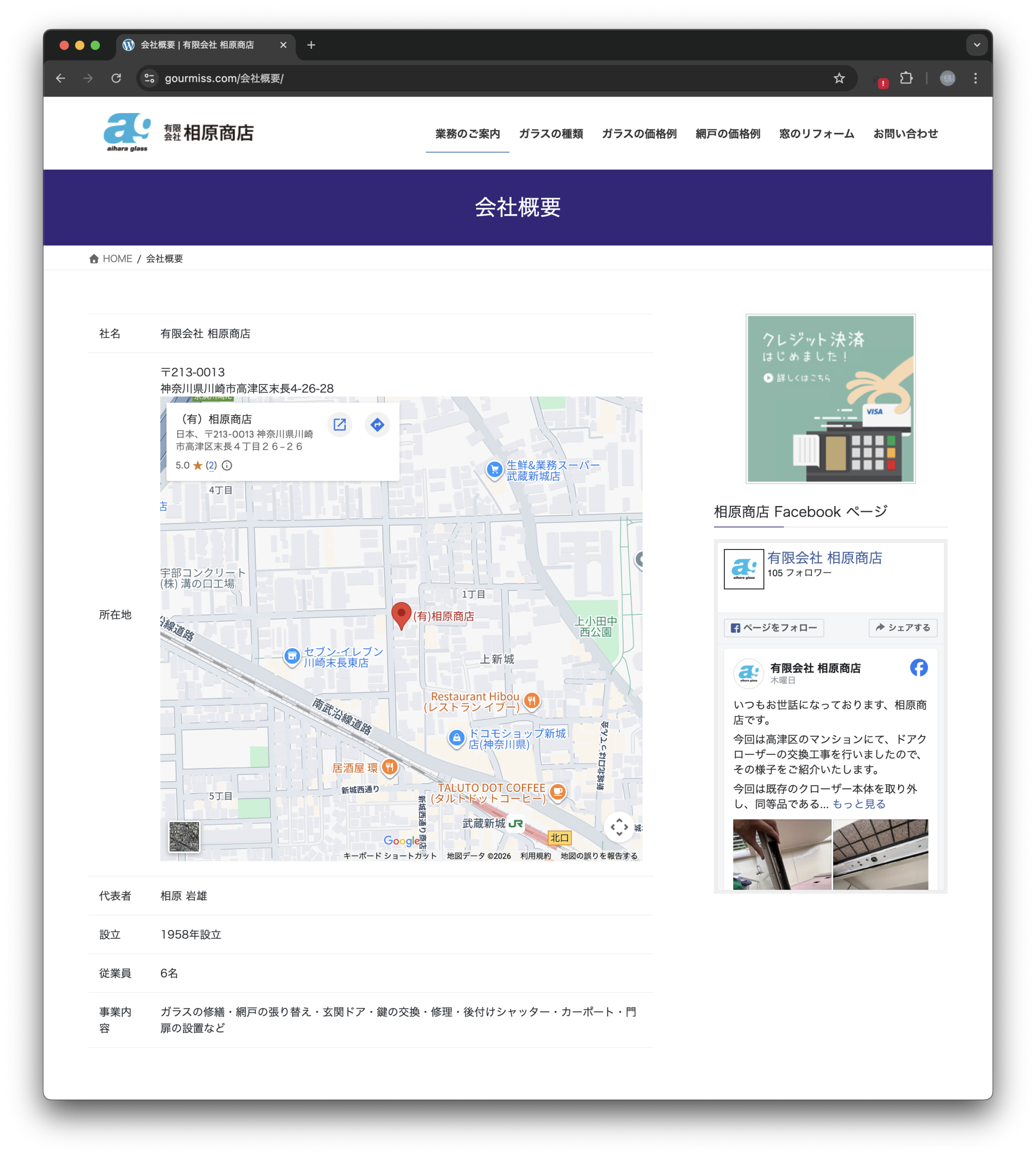Click the シェアする button
Screen dimensions: 1036x1157
(903, 627)
